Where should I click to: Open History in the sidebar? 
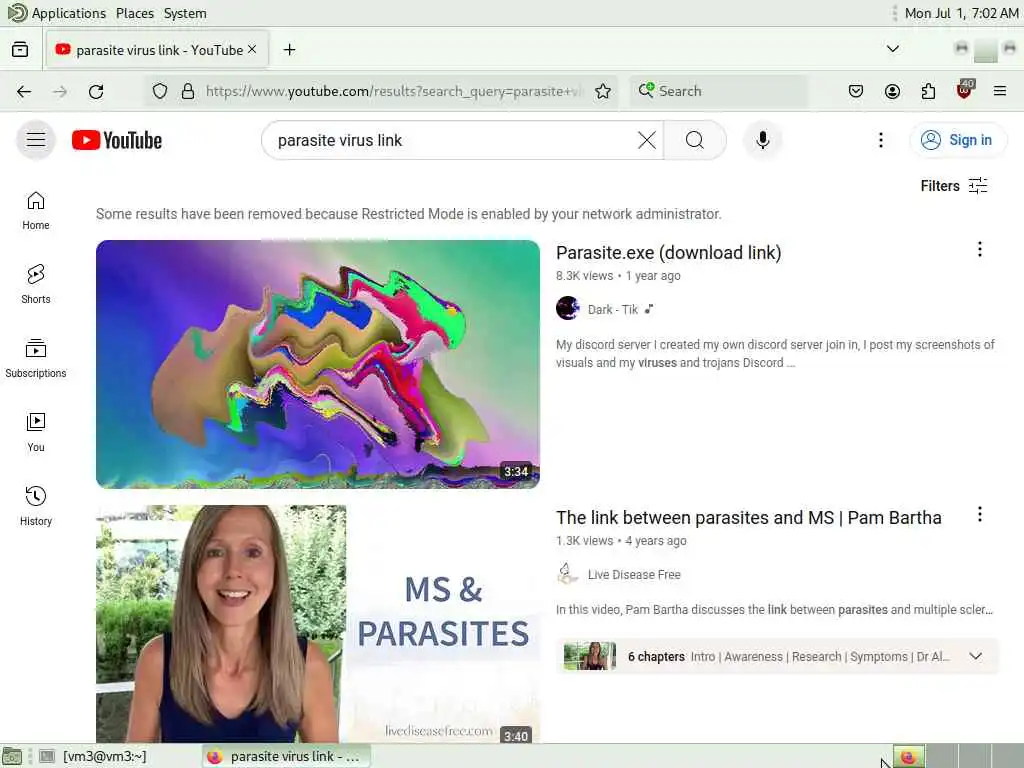point(36,506)
